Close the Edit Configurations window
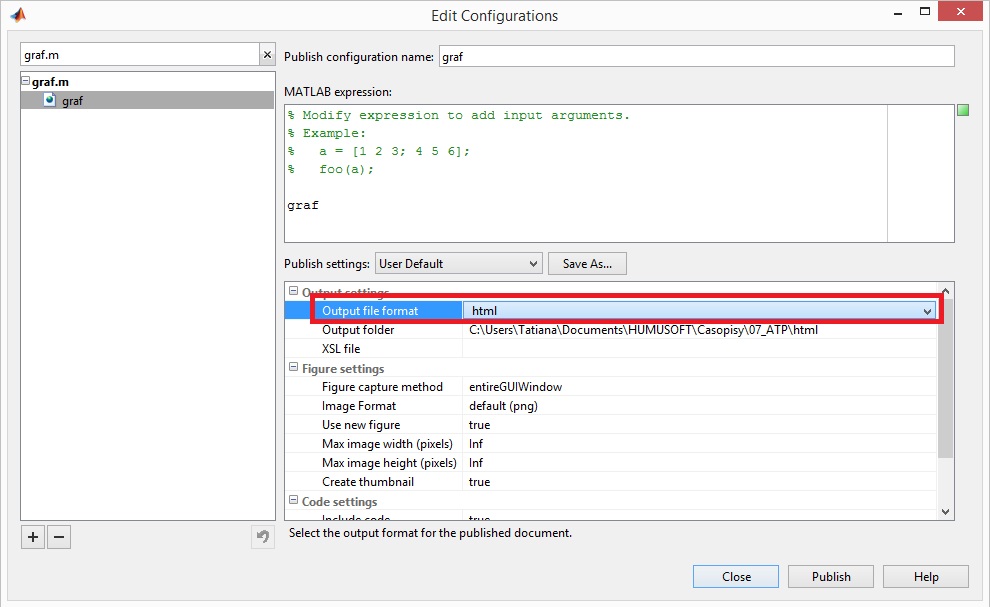The image size is (990, 607). point(960,11)
